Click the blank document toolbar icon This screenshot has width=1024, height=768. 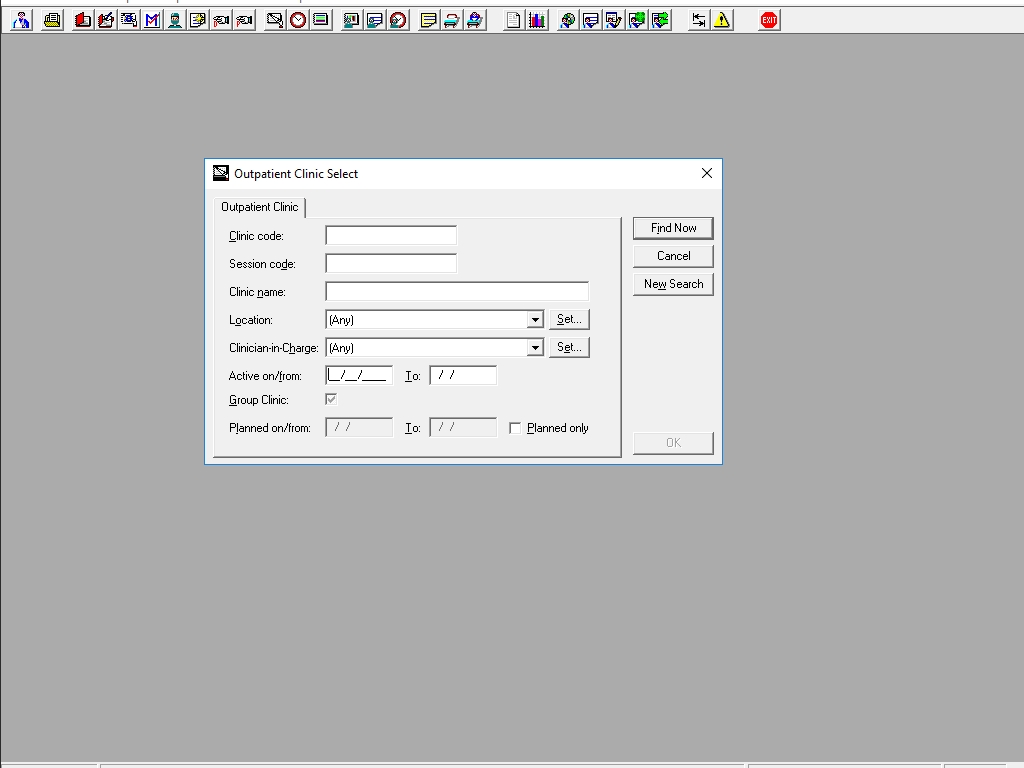click(513, 20)
